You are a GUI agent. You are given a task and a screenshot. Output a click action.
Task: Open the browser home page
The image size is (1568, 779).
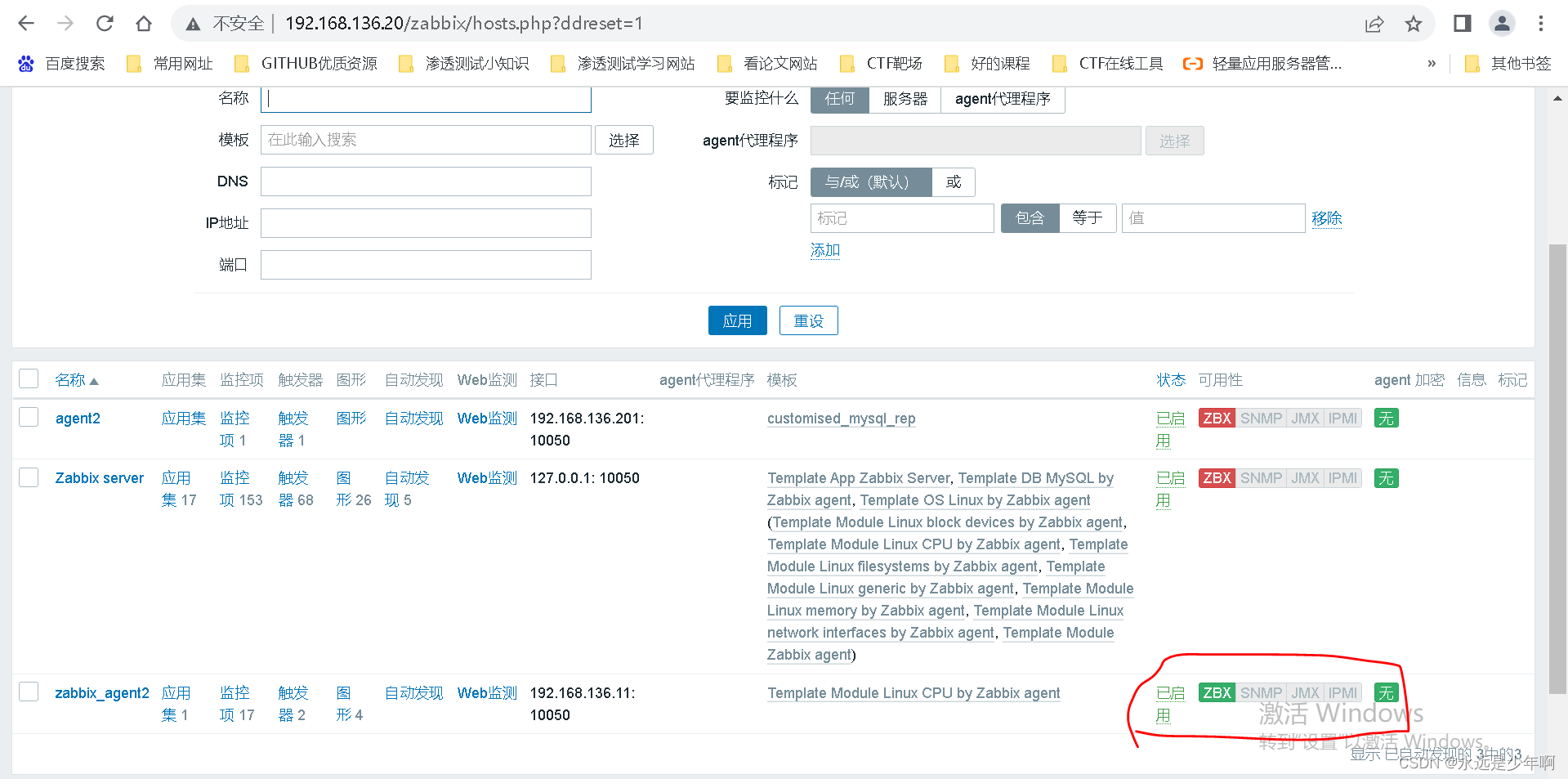144,23
